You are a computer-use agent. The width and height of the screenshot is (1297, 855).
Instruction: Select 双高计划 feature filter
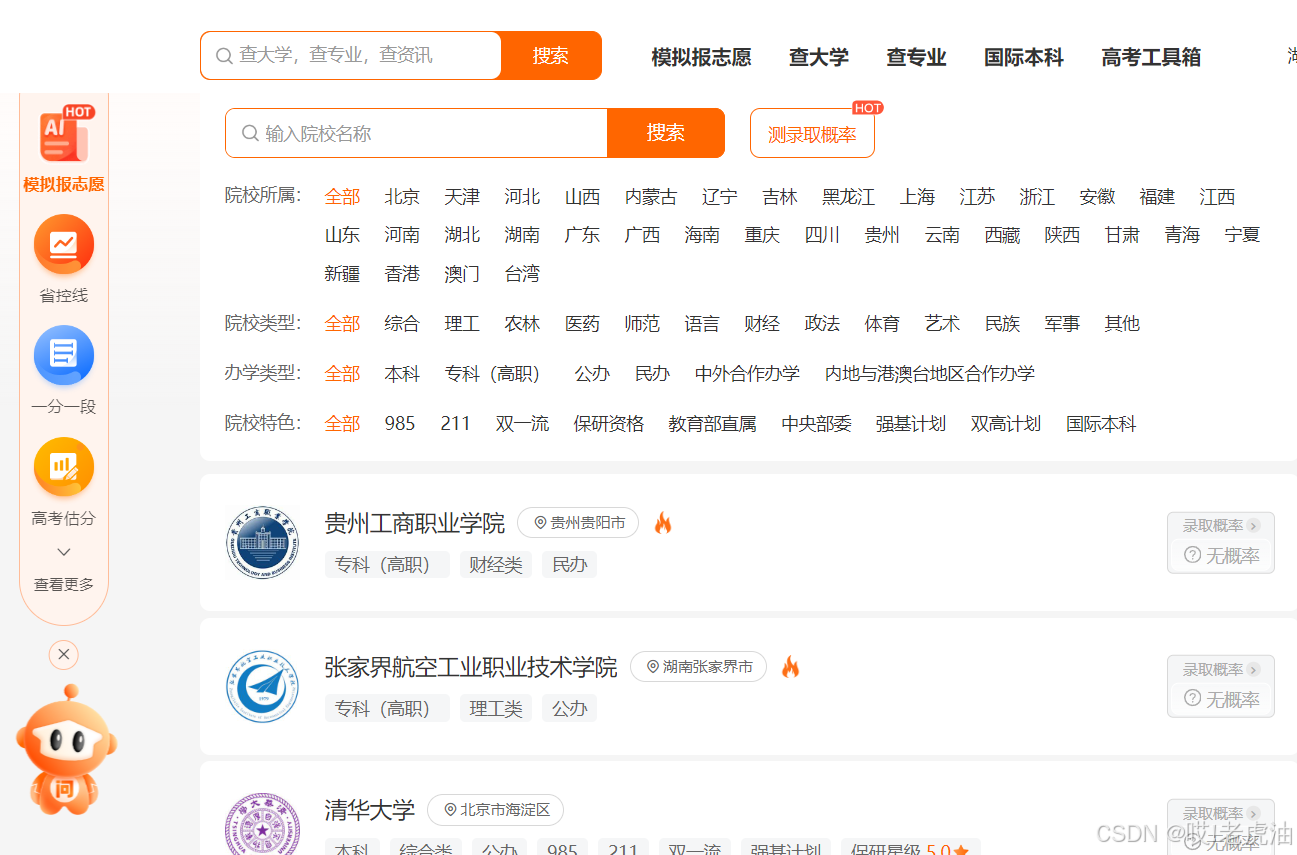[1006, 424]
